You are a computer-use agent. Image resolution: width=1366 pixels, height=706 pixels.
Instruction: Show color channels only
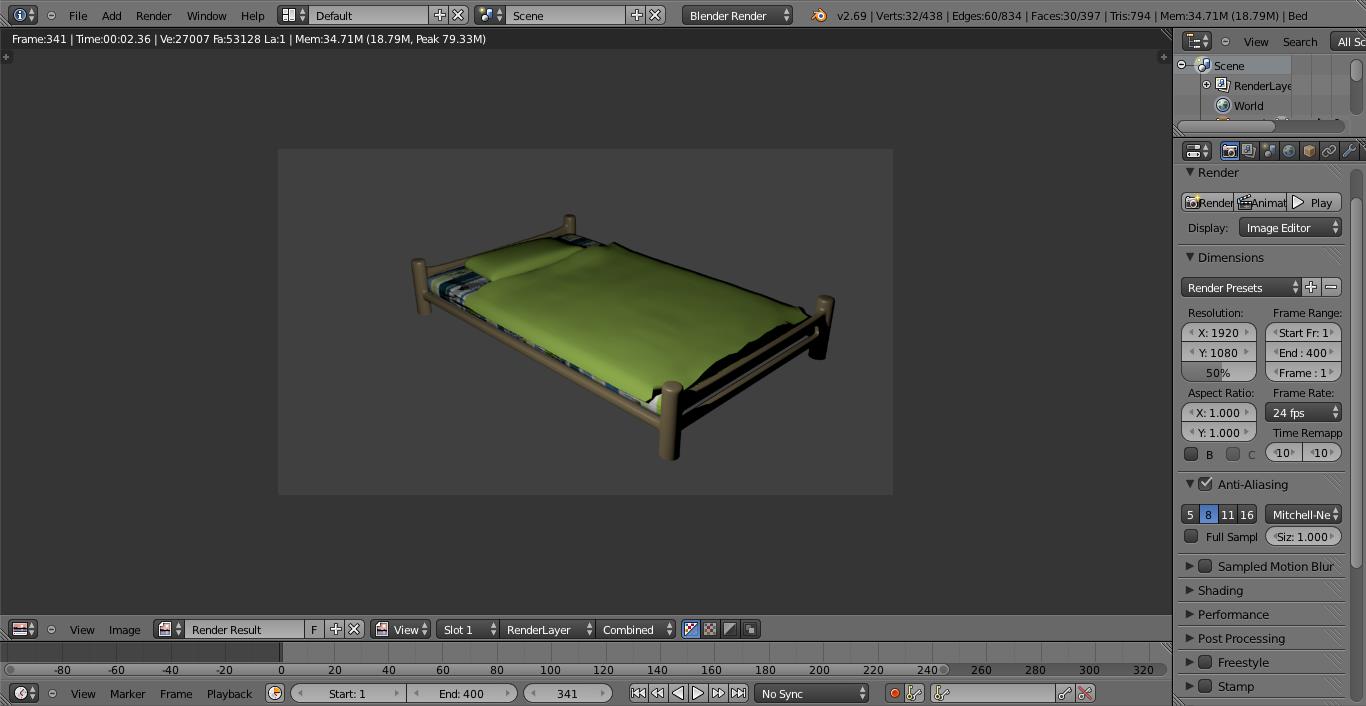tap(710, 629)
